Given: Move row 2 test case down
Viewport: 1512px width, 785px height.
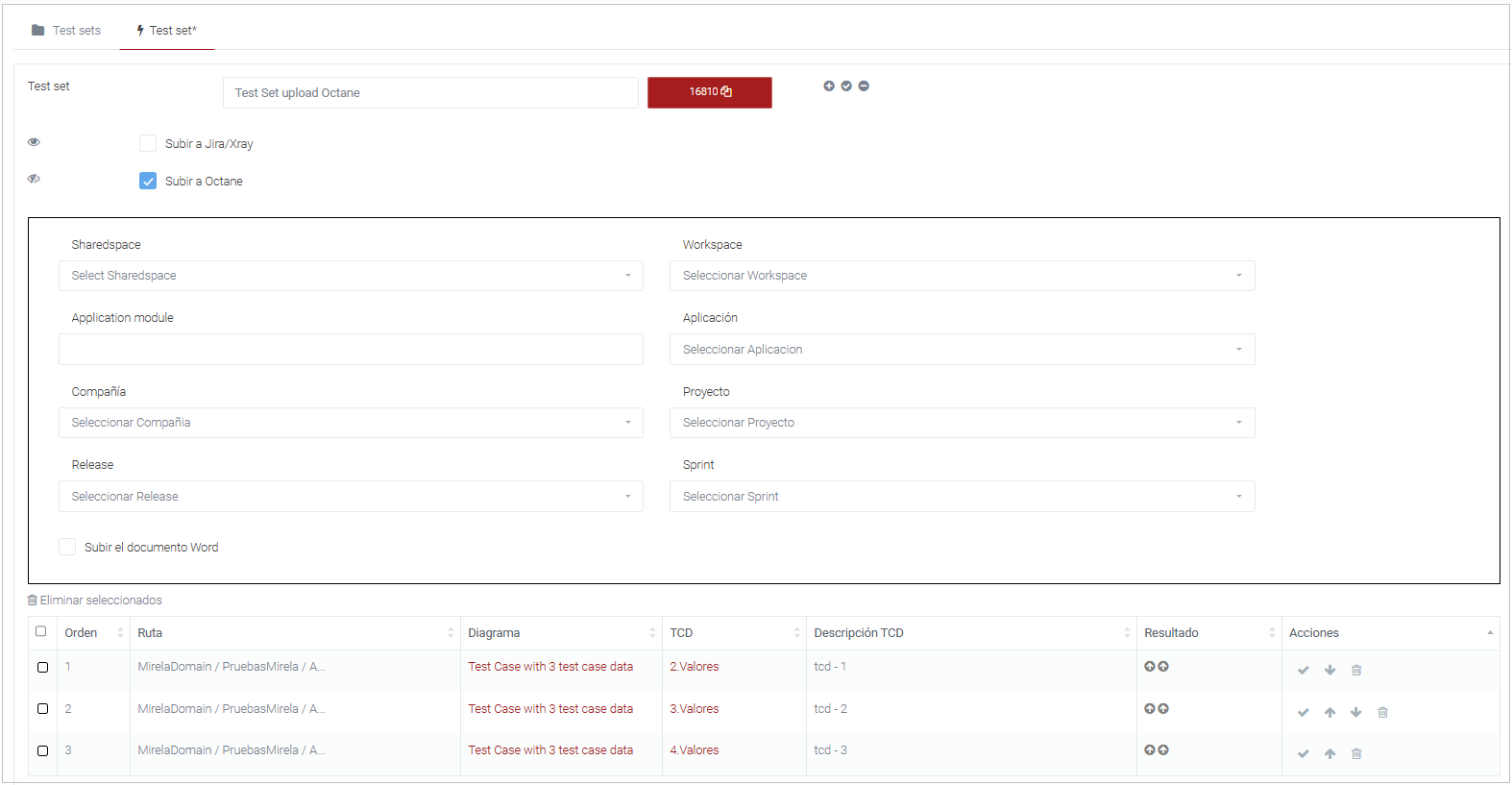Looking at the screenshot, I should [x=1355, y=713].
